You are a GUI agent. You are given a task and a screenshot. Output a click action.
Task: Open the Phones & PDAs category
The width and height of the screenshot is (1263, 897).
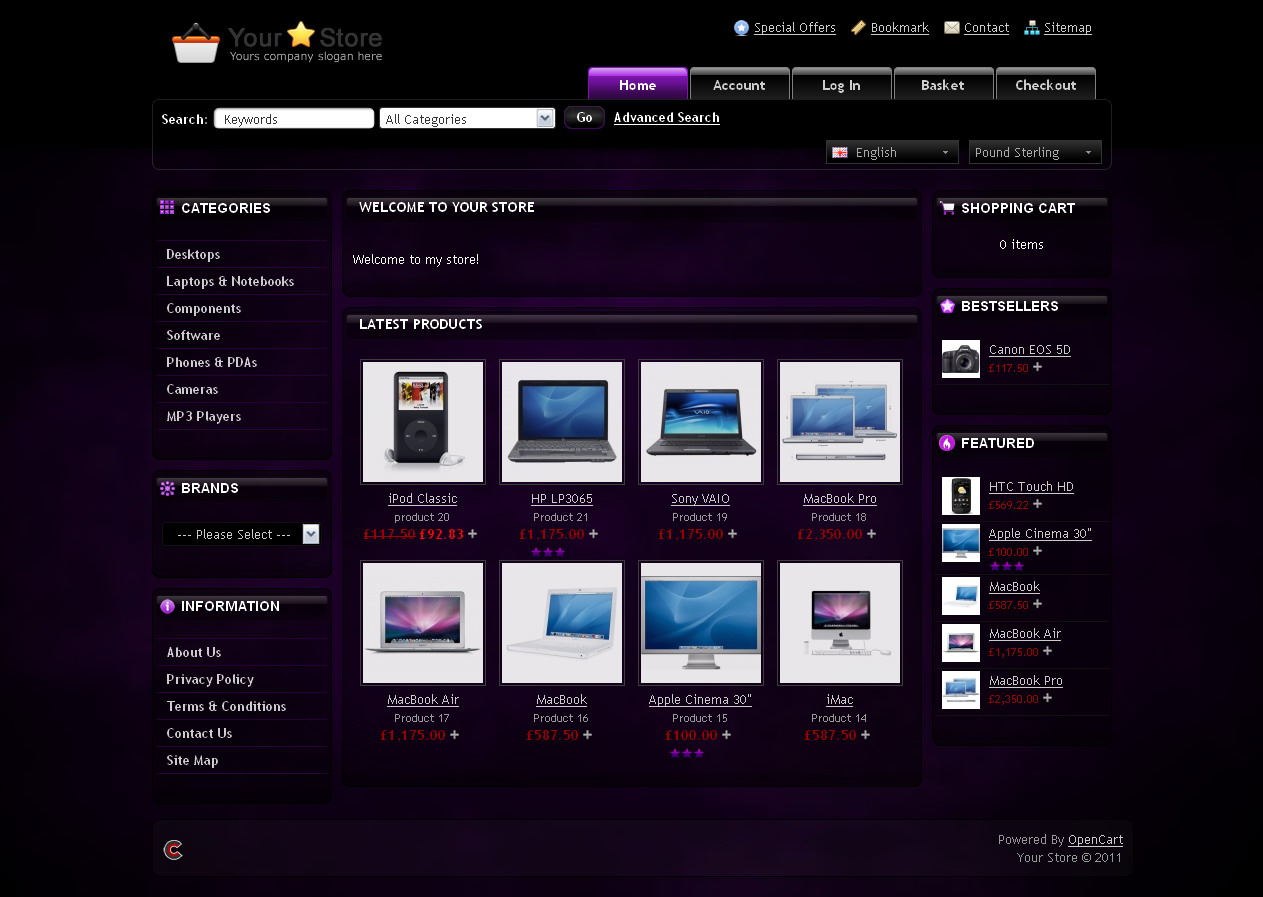click(x=212, y=362)
